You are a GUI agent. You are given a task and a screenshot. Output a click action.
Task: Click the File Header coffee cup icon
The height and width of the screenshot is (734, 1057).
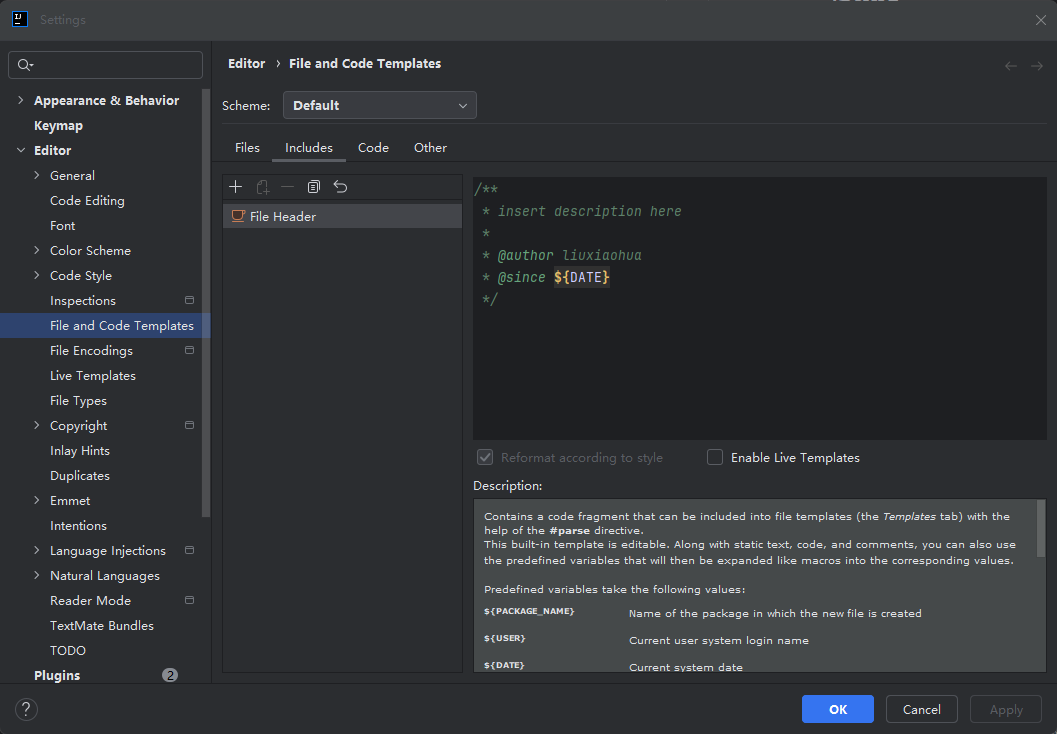click(238, 216)
